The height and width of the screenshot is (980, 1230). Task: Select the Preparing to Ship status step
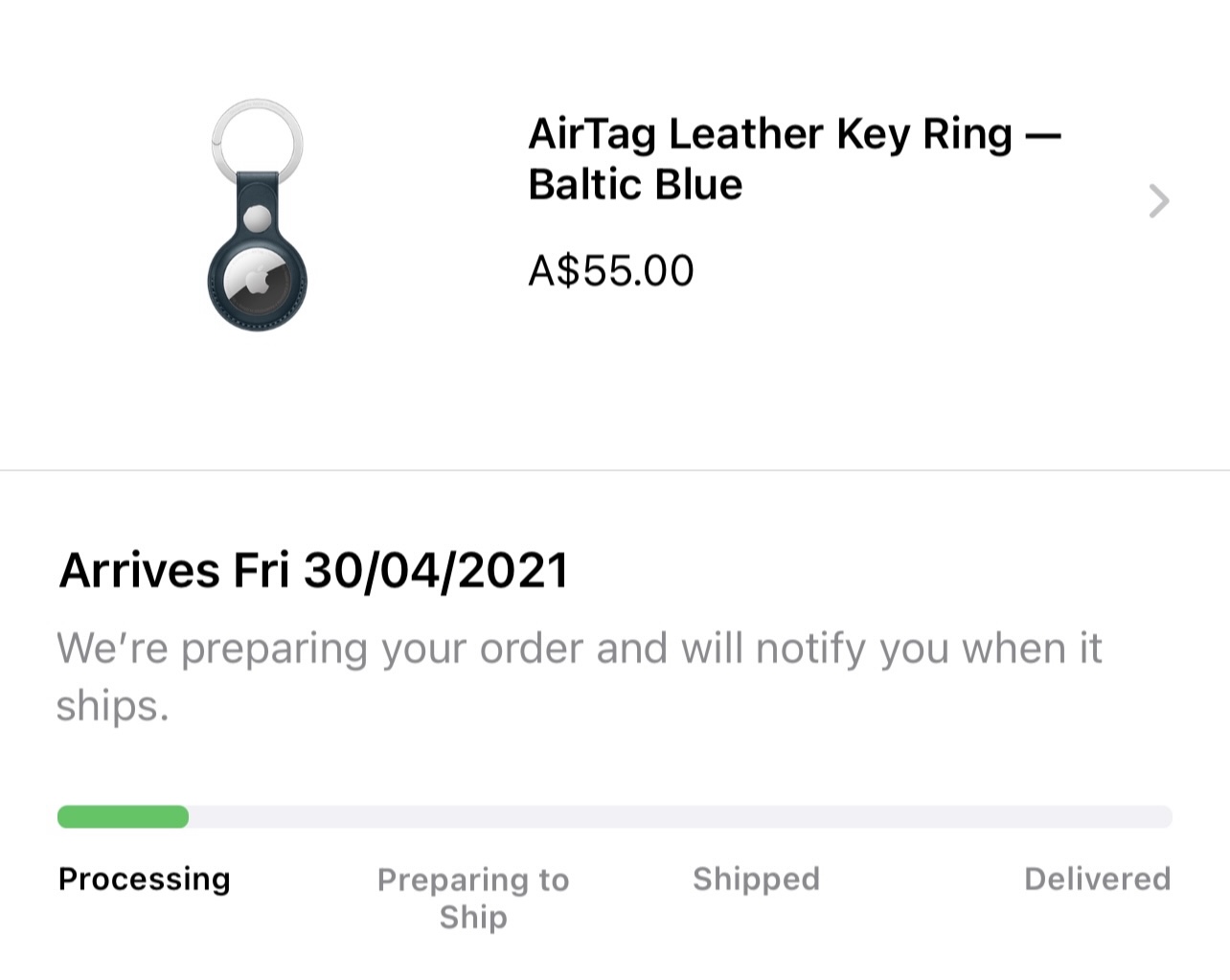pyautogui.click(x=473, y=898)
